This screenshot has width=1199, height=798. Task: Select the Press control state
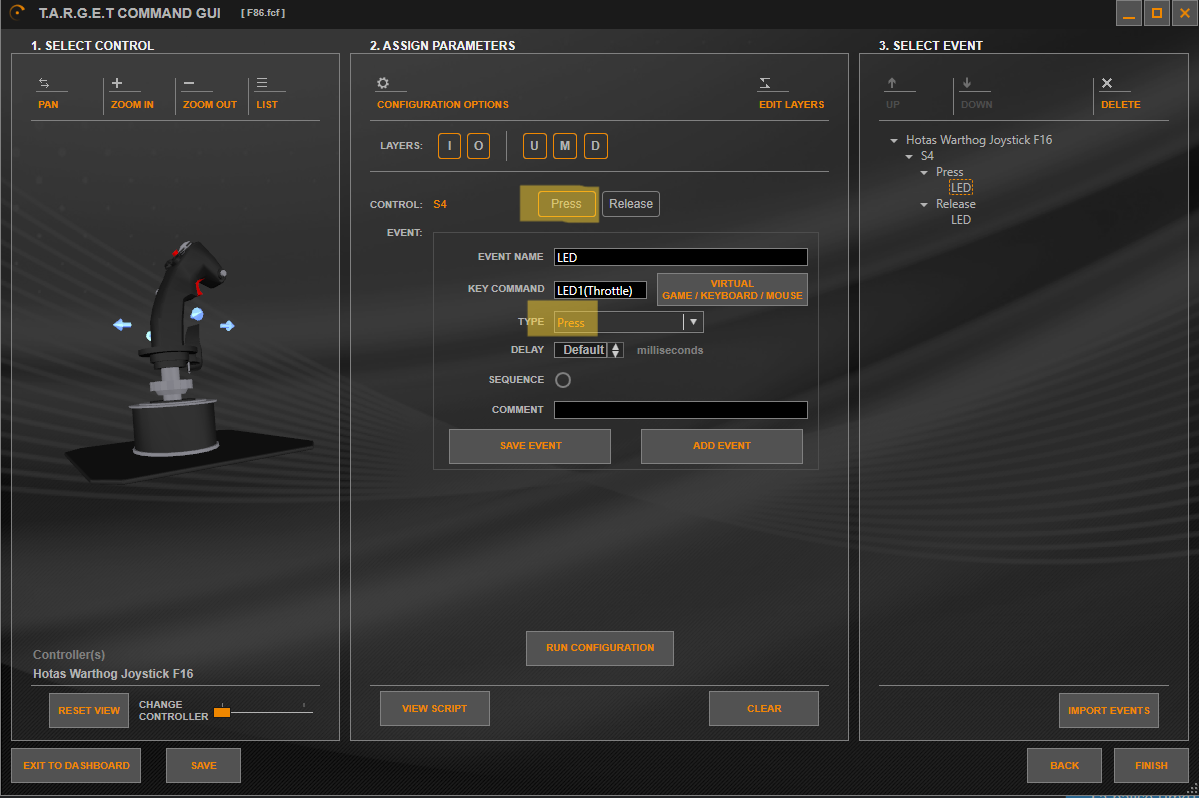(x=567, y=204)
